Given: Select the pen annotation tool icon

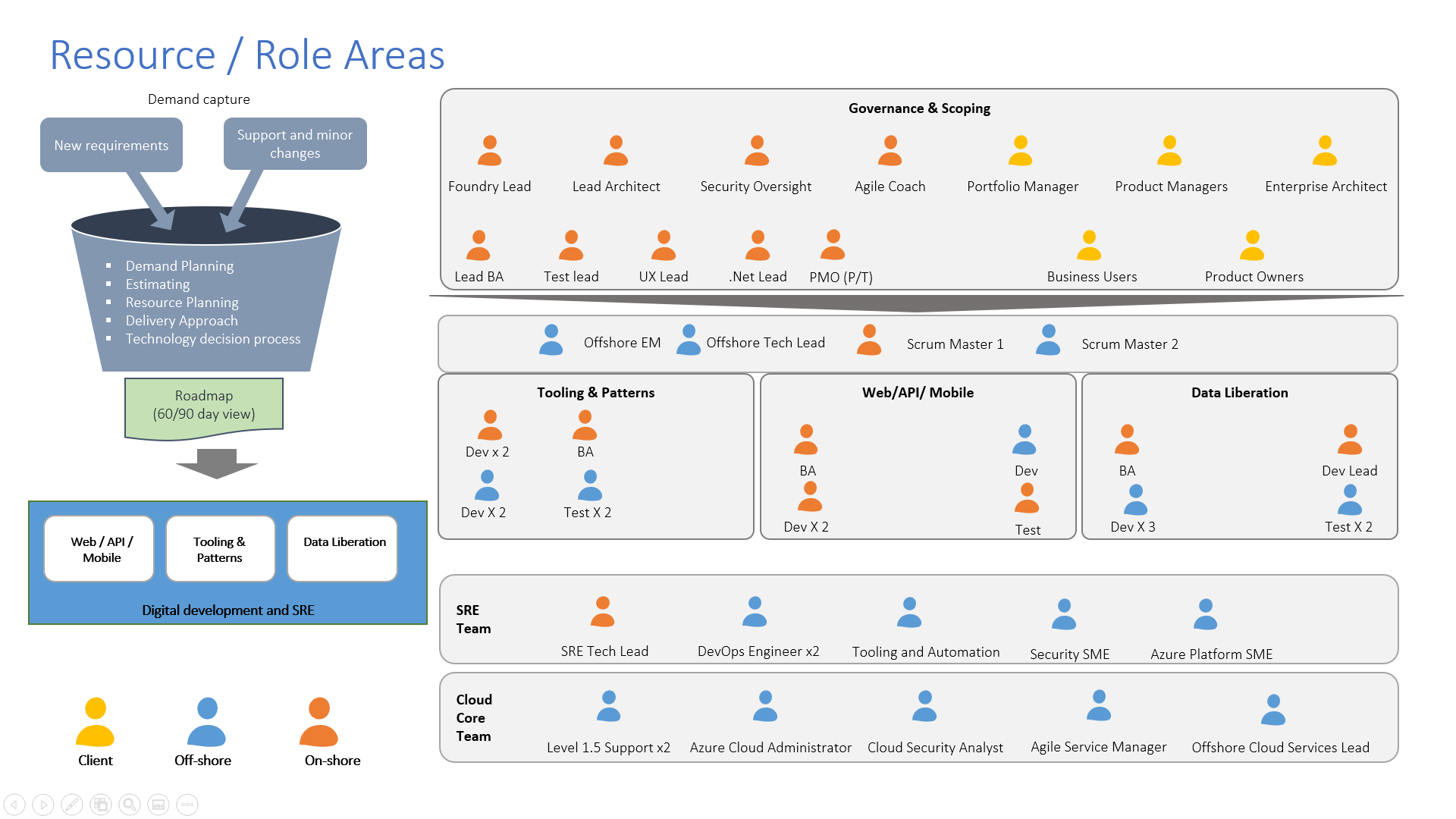Looking at the screenshot, I should [72, 805].
